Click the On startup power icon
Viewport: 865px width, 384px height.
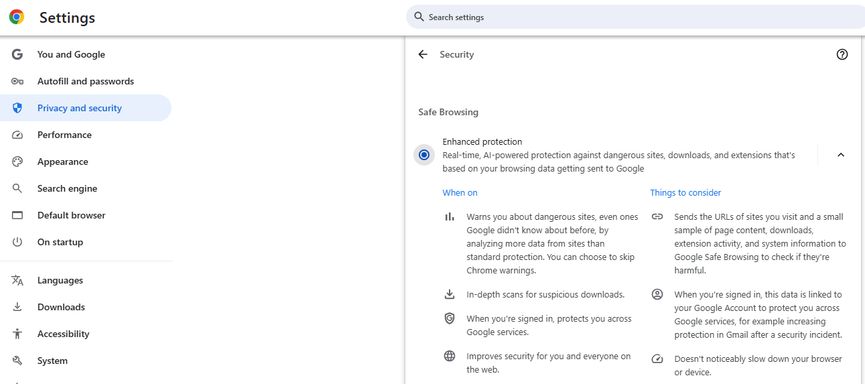pos(17,242)
